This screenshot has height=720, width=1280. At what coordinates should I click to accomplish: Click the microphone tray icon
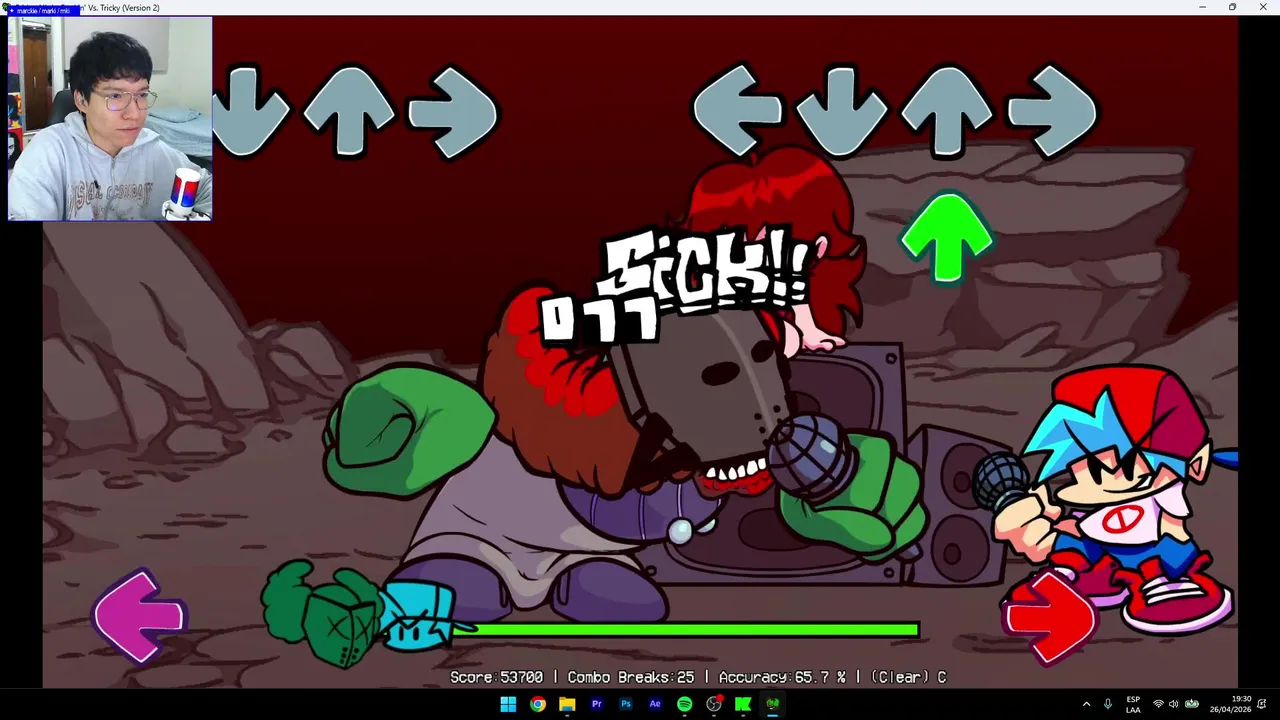(1107, 704)
